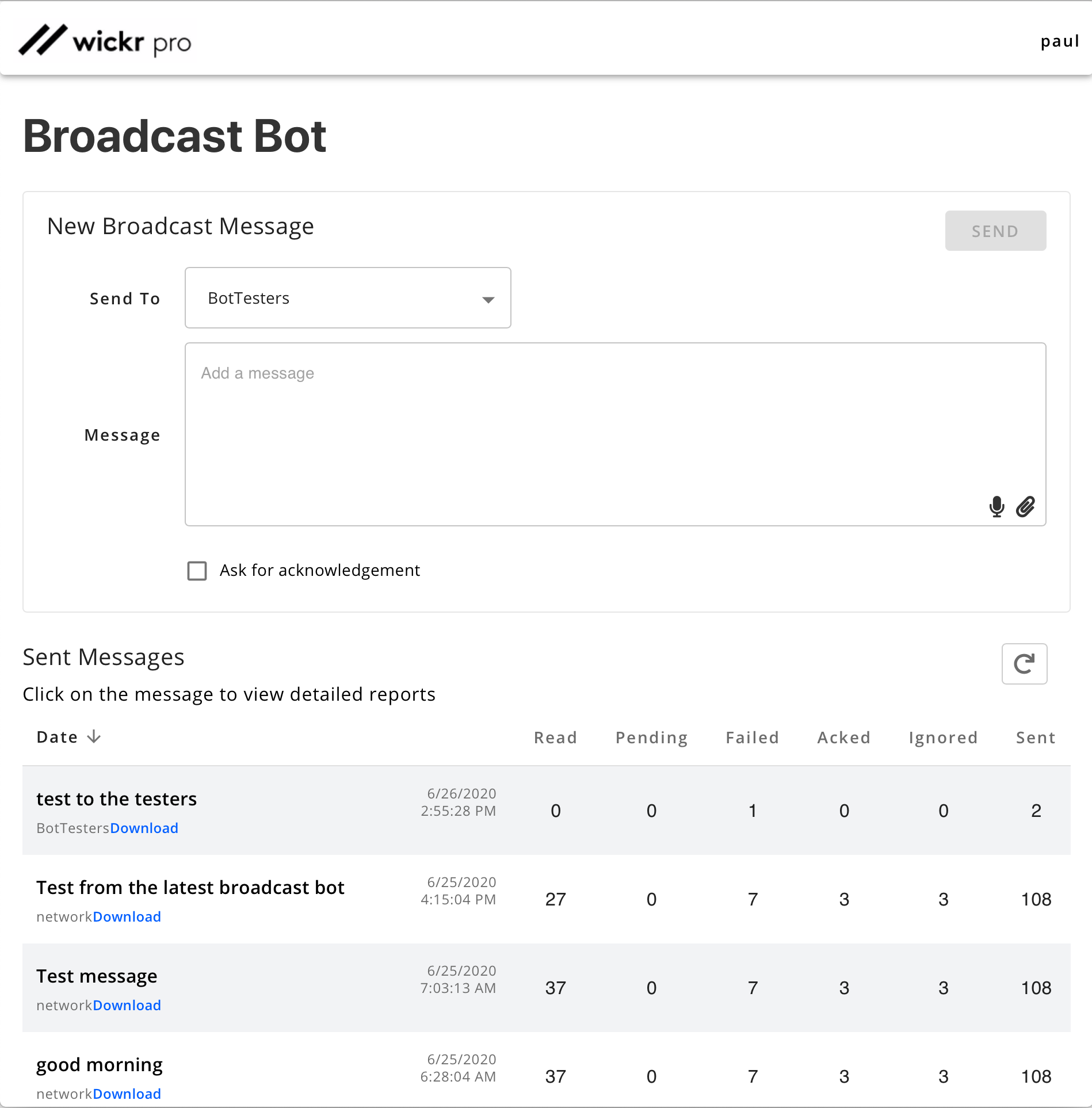The image size is (1092, 1108).
Task: Click the New Broadcast Message title
Action: [181, 226]
